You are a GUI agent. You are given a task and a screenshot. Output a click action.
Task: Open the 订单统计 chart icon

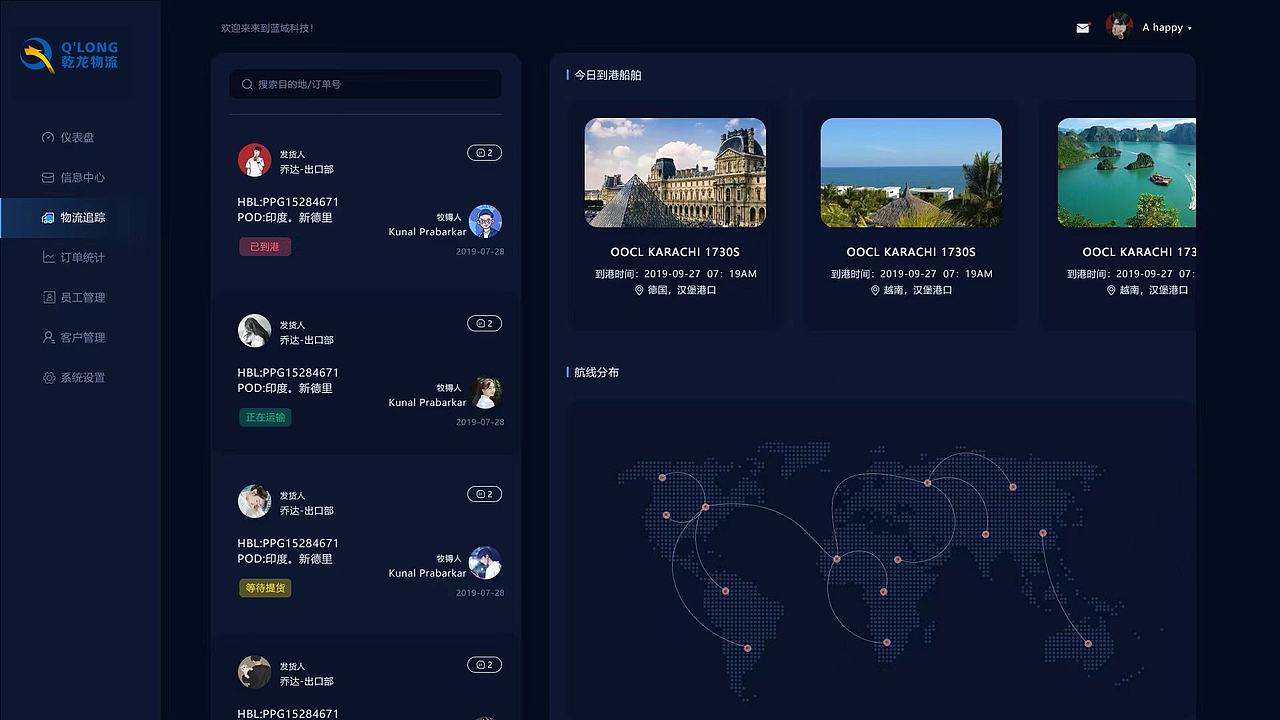tap(48, 257)
